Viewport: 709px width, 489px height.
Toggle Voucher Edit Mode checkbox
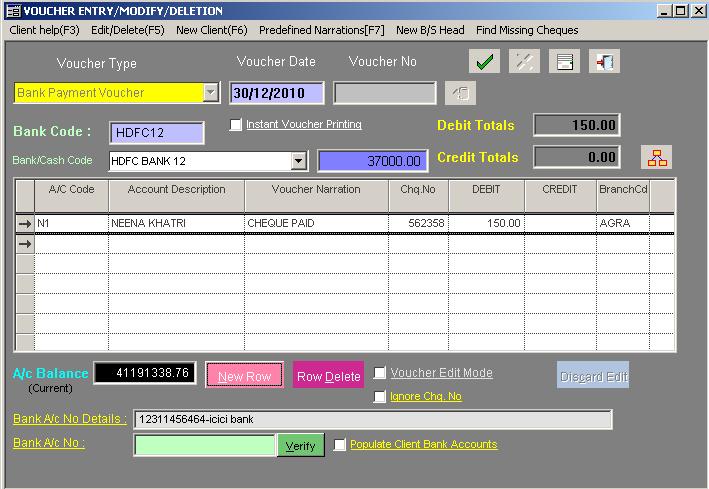tap(380, 373)
